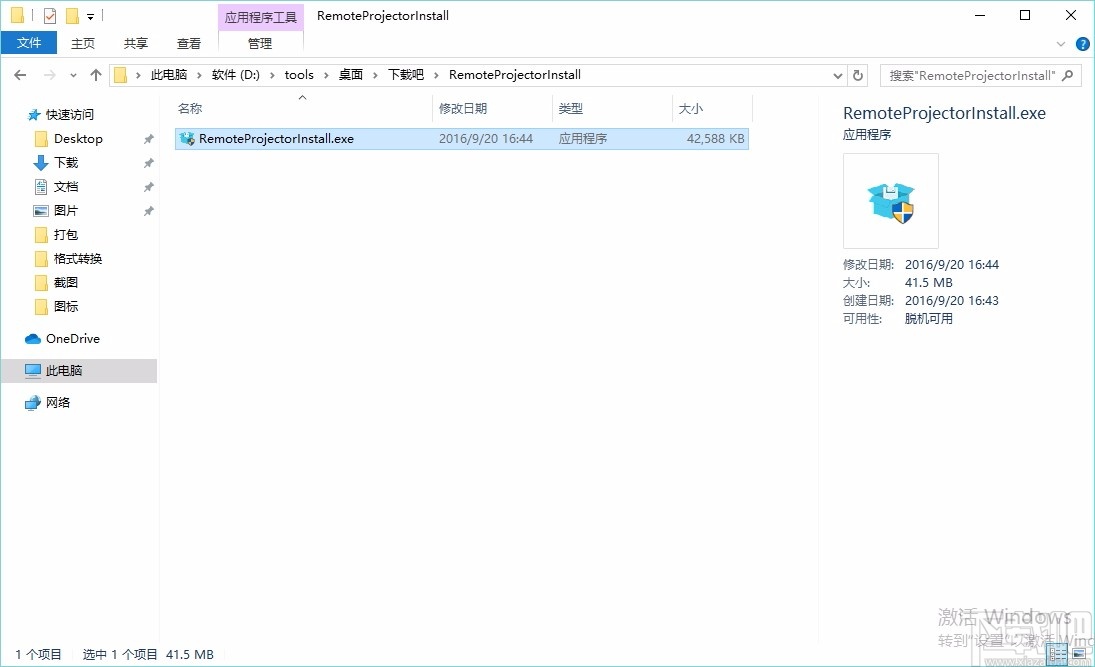Screen dimensions: 1095x667
Task: Click the refresh icon in the address bar
Action: click(x=858, y=74)
